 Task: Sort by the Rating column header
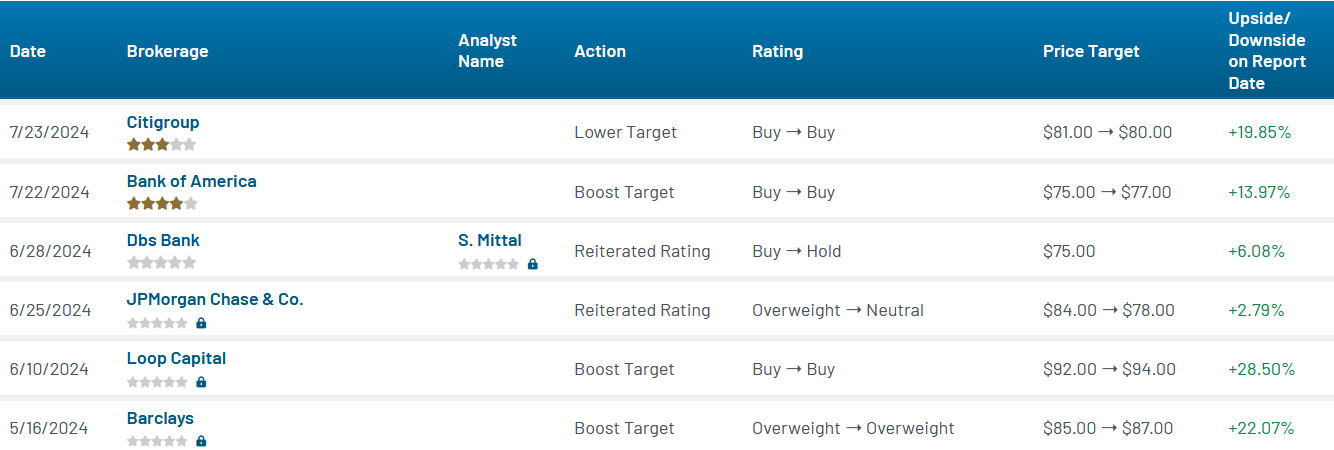pyautogui.click(x=777, y=51)
